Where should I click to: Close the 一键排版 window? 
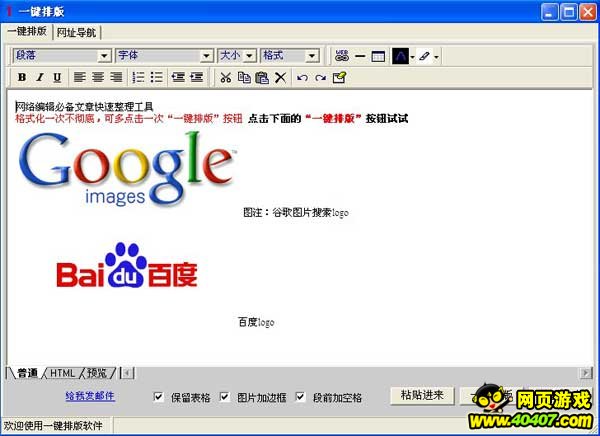click(587, 12)
